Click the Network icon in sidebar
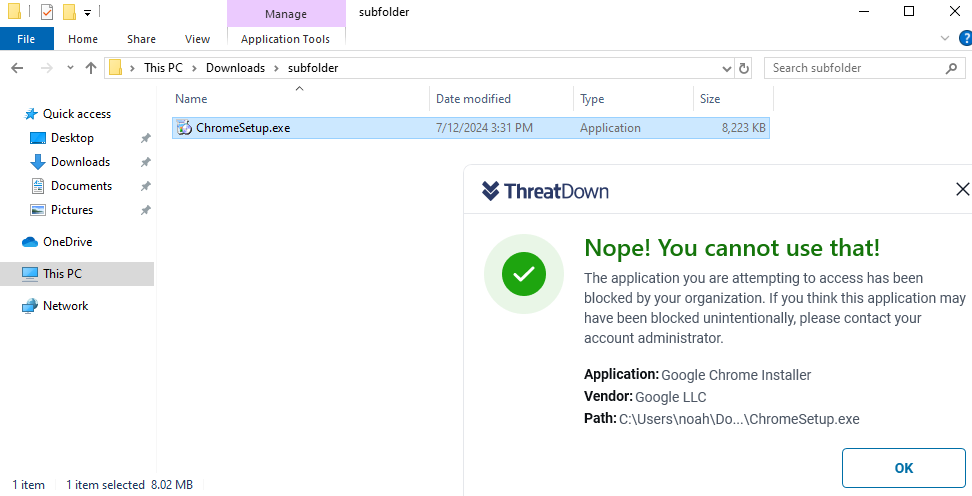Screen dimensions: 972x496 coord(30,306)
